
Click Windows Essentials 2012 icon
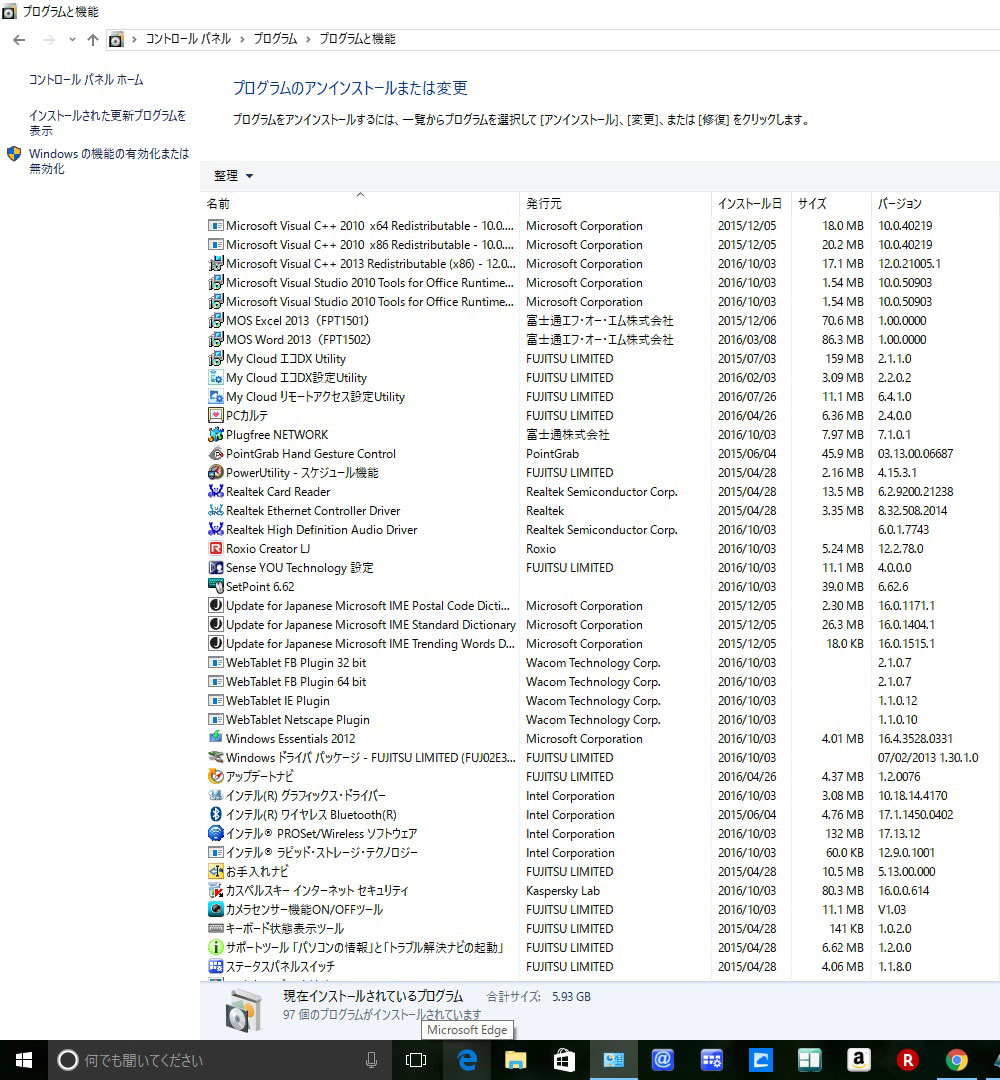216,738
